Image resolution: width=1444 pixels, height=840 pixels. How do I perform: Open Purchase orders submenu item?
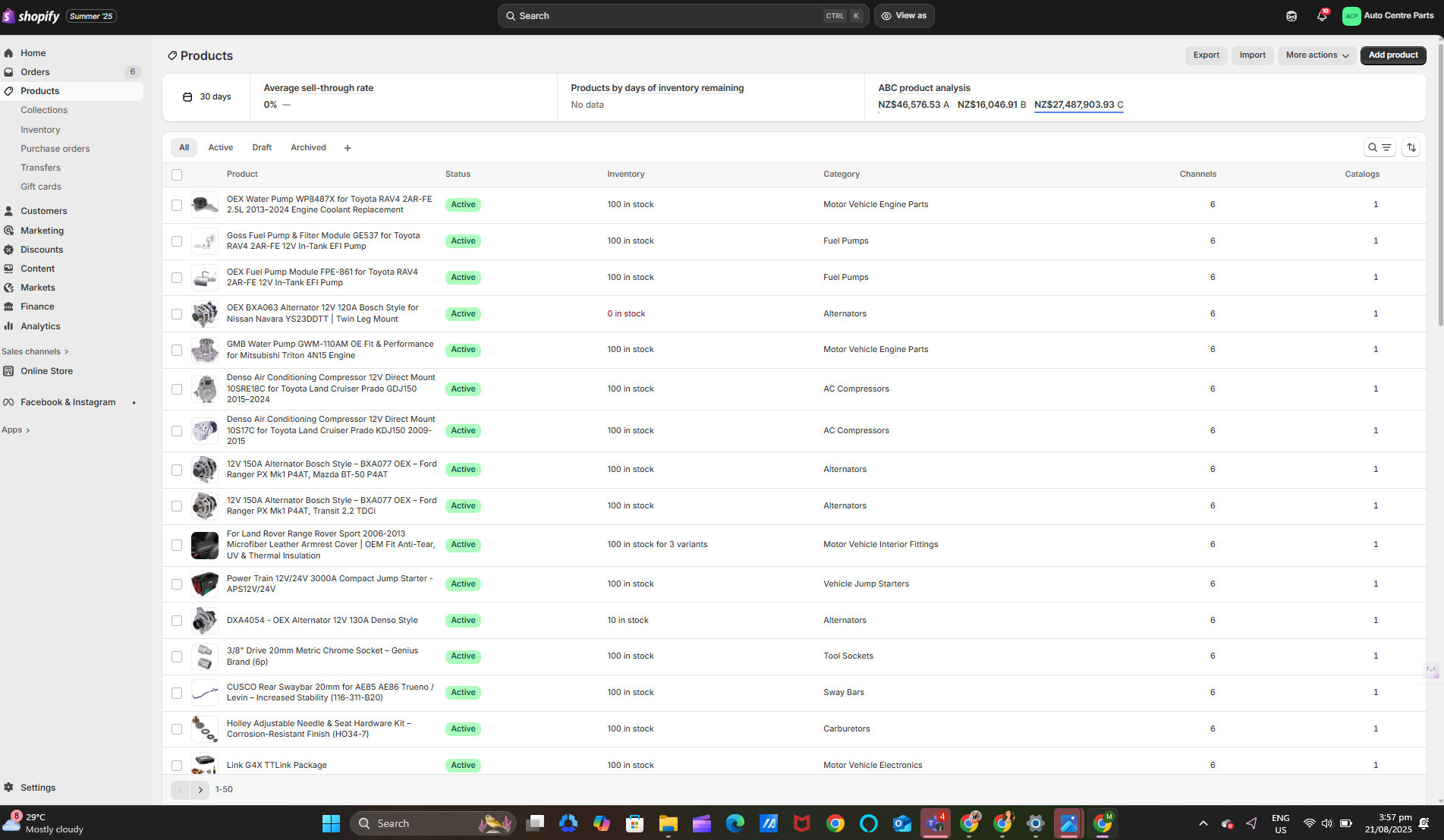[55, 149]
